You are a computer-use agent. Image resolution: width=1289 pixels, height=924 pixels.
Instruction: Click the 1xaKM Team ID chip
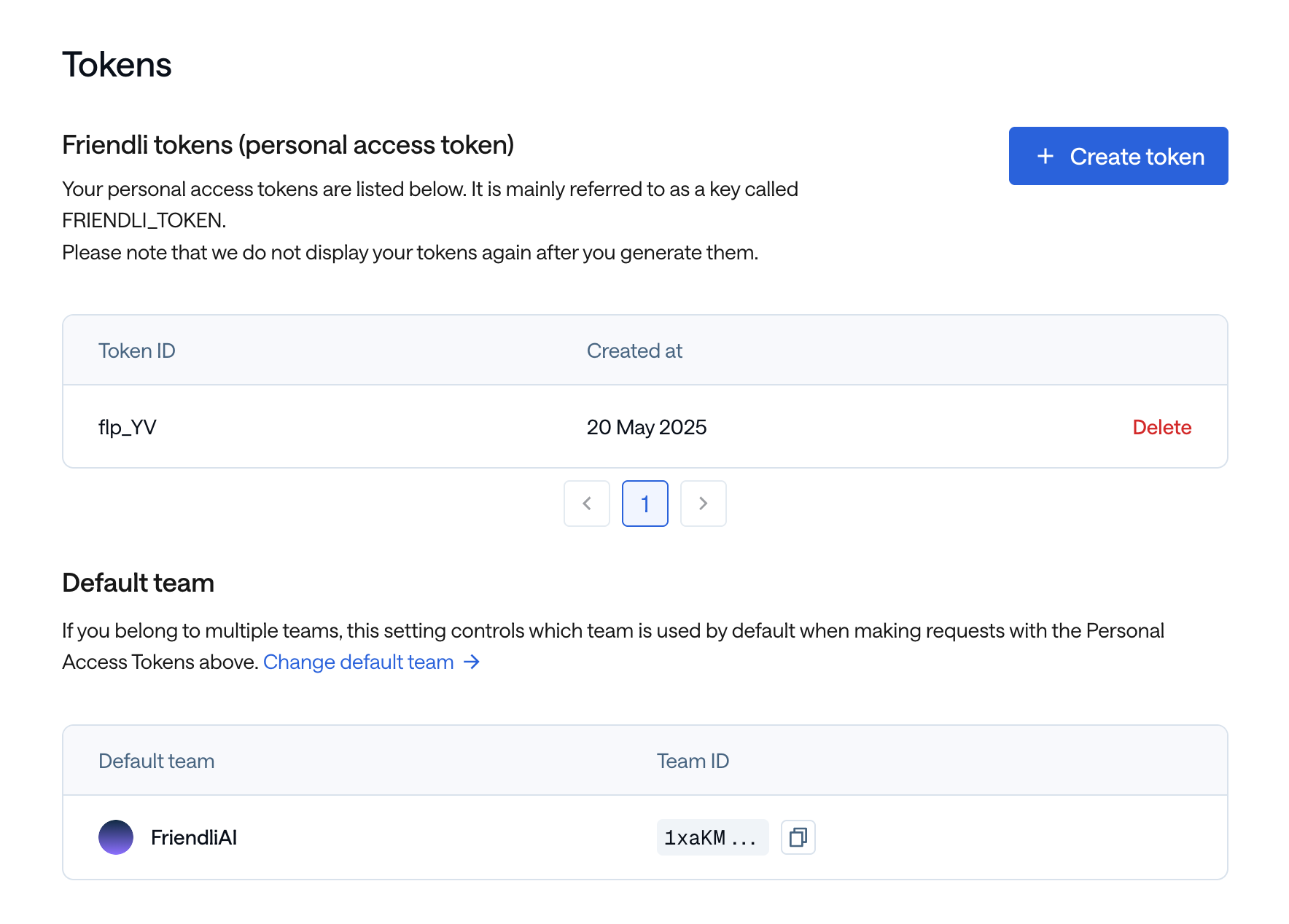[712, 837]
